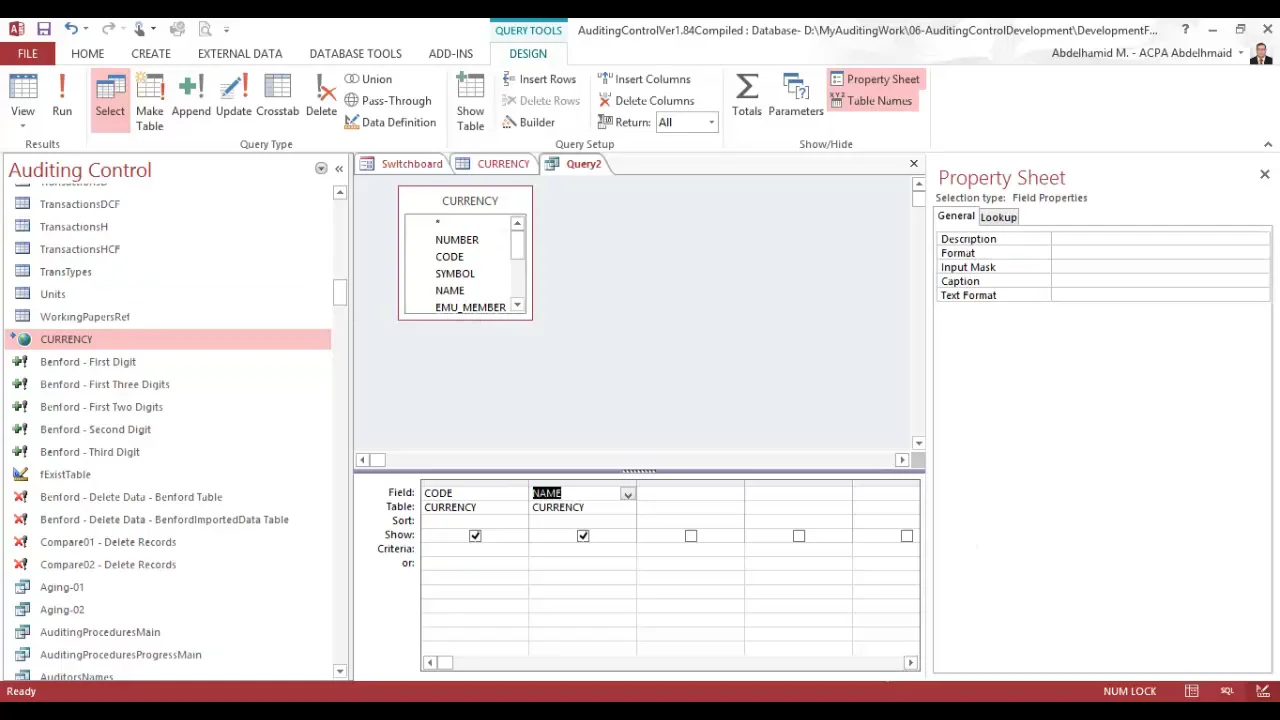The image size is (1280, 720).
Task: Open the Show Table dialog
Action: click(470, 101)
